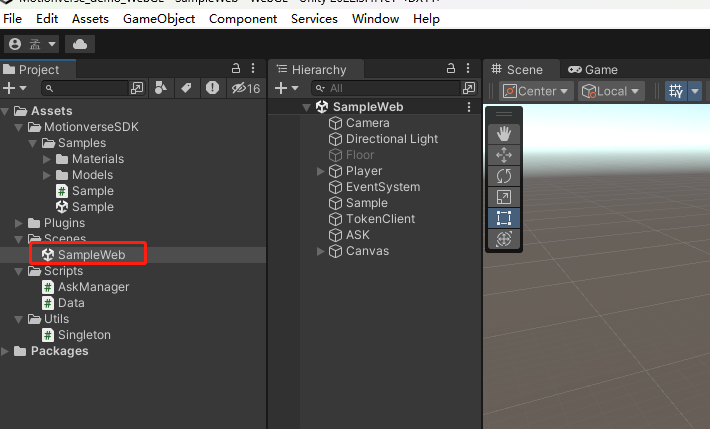This screenshot has width=710, height=429.
Task: Search by import log type icon
Action: pos(212,88)
